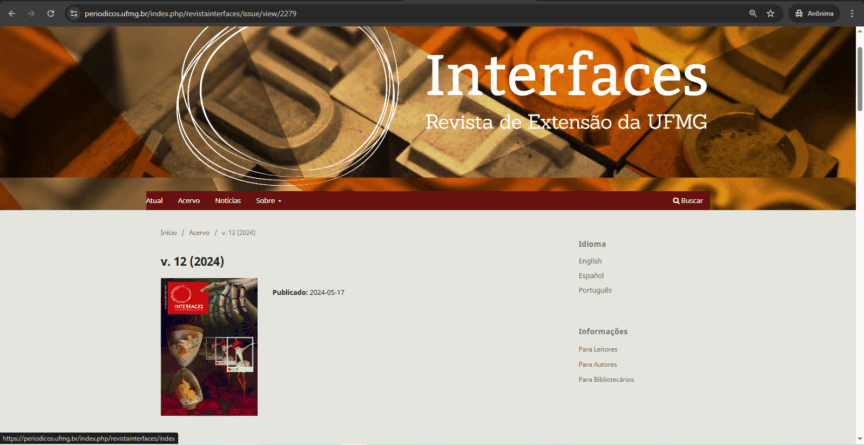Click the Buscar search link

688,201
